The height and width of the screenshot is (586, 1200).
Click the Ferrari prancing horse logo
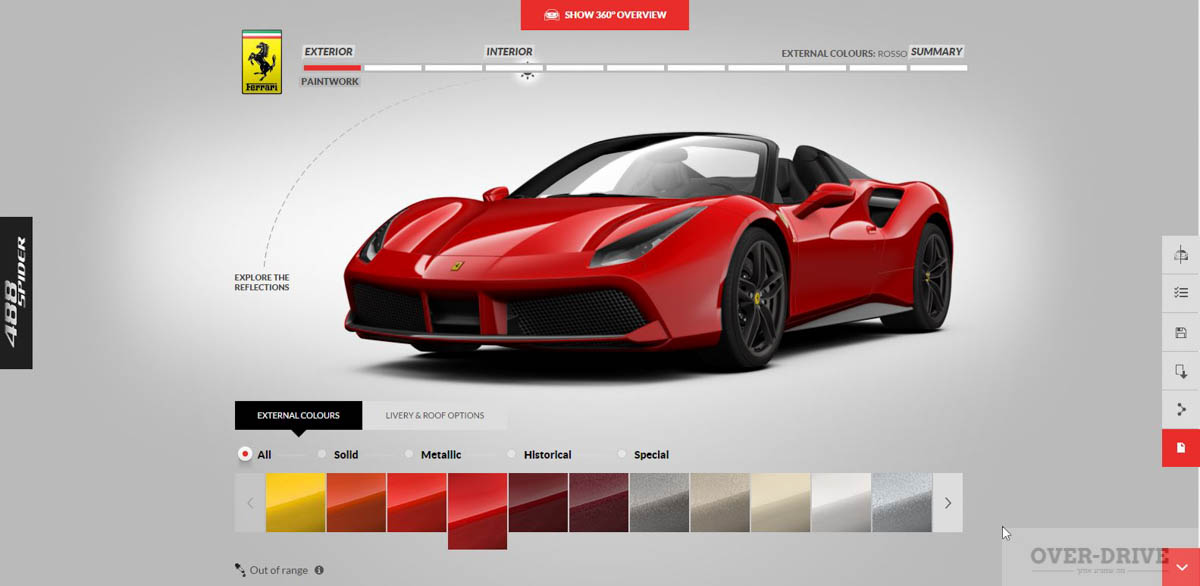click(x=262, y=62)
